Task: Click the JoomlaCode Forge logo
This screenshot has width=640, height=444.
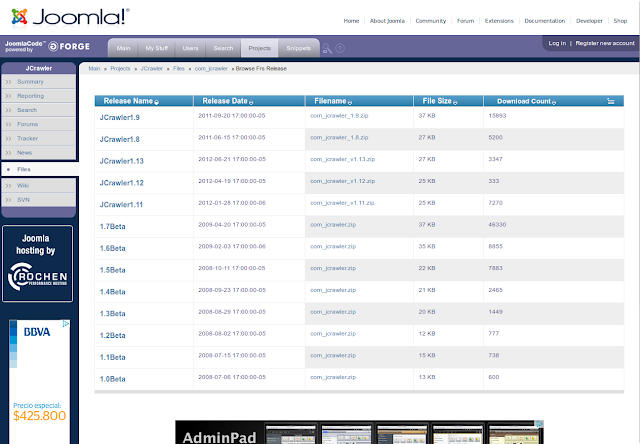Action: (x=47, y=47)
